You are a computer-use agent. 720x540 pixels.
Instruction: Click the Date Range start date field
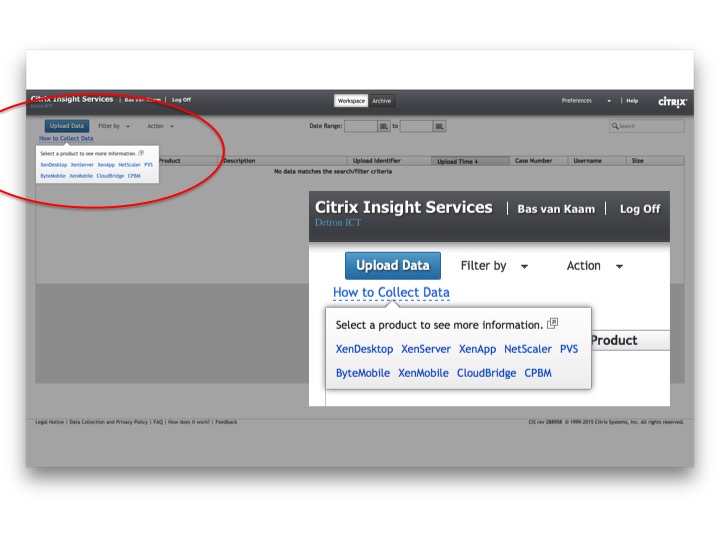click(361, 126)
